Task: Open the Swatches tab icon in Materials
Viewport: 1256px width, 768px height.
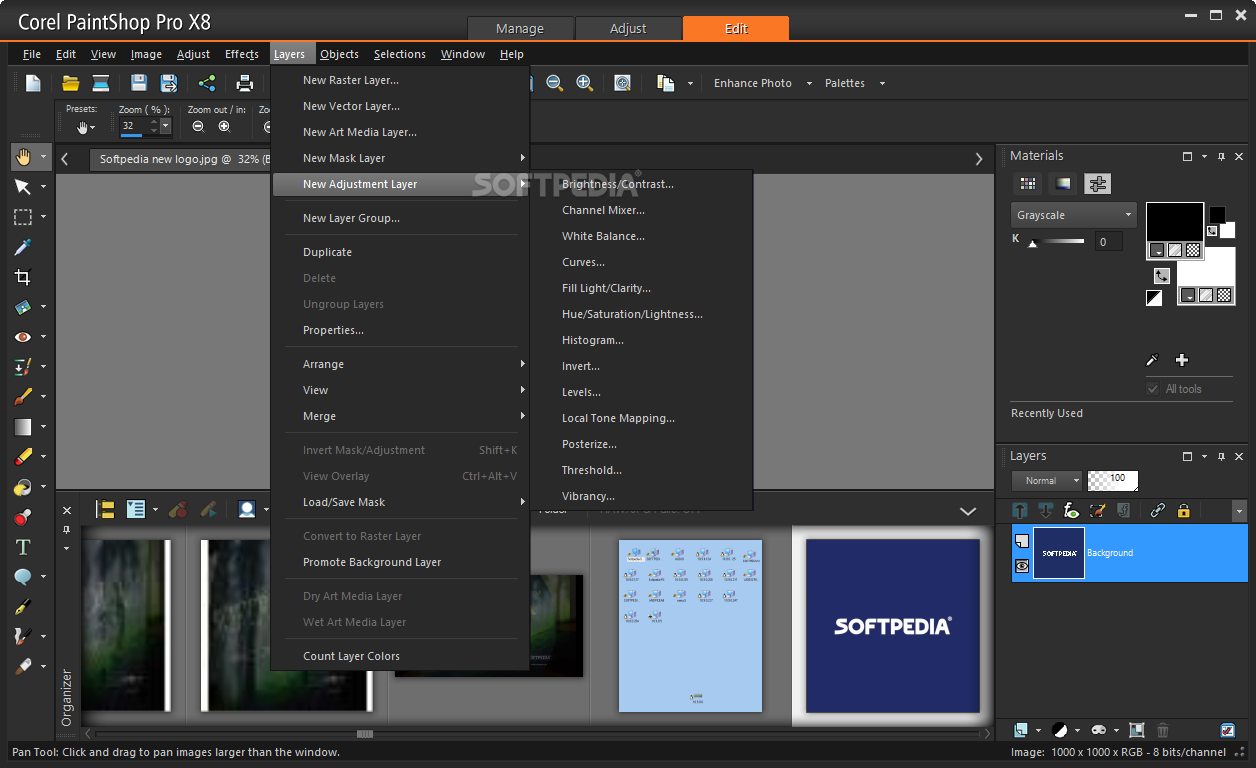Action: click(1027, 184)
